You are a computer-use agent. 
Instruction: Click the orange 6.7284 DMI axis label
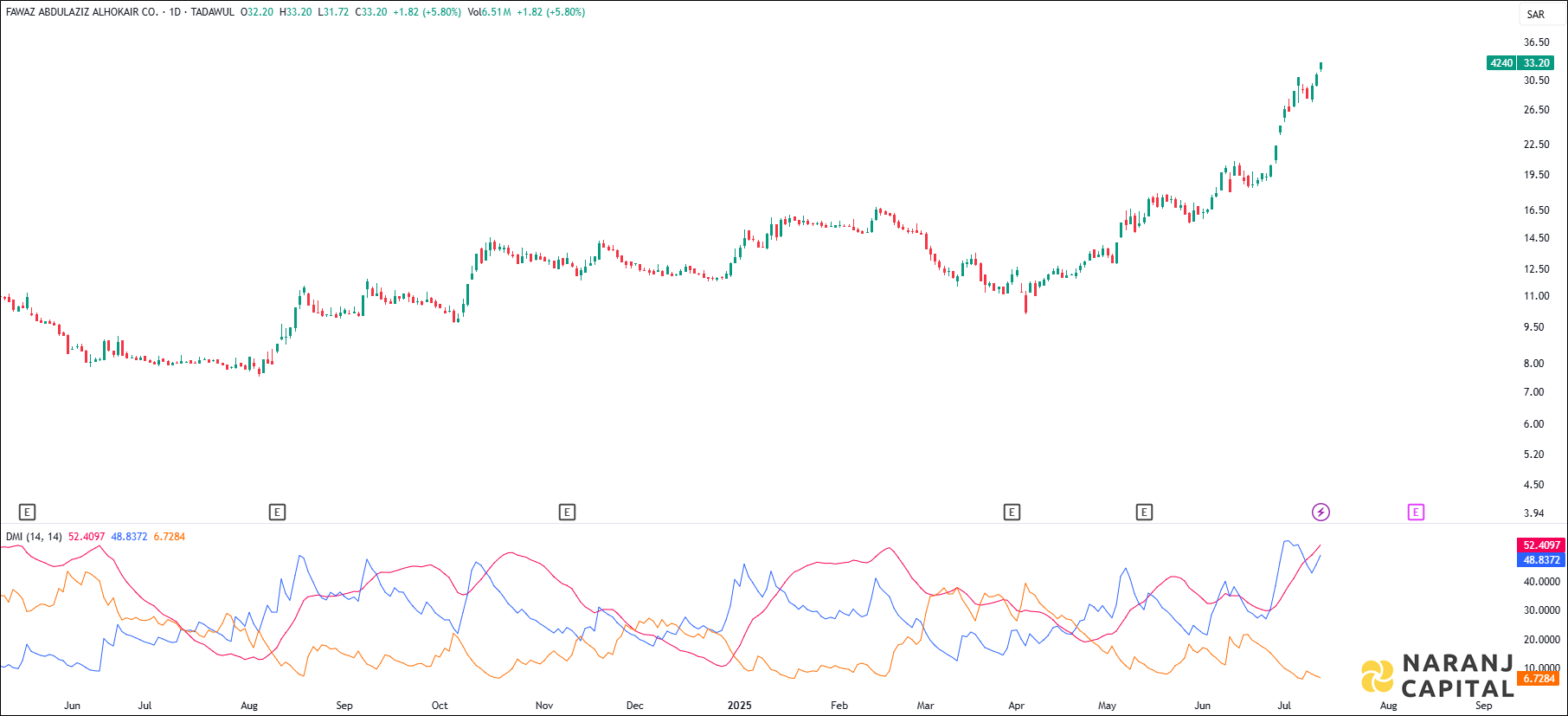point(1539,679)
